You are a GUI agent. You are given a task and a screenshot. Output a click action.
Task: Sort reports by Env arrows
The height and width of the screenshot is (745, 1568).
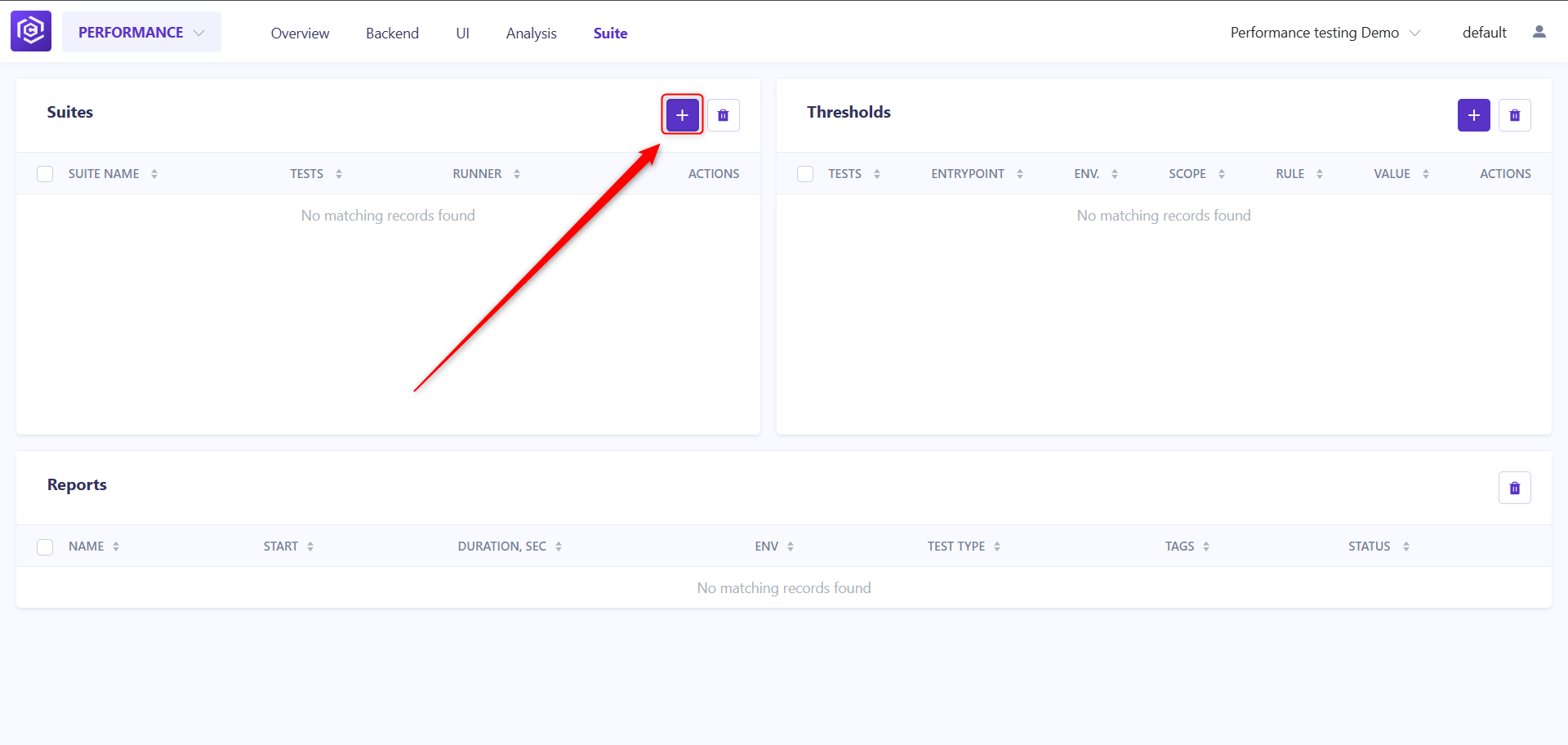pos(791,546)
